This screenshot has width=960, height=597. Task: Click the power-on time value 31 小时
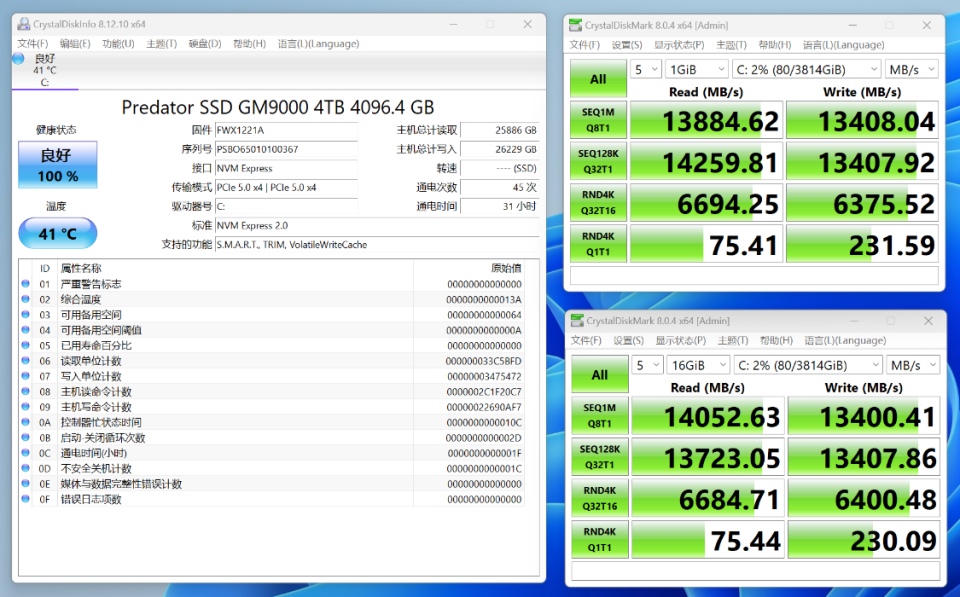[x=499, y=206]
